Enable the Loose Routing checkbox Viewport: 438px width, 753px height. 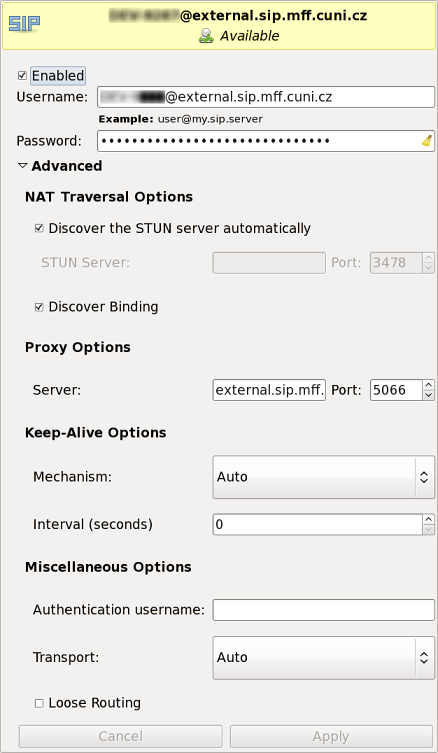[39, 704]
